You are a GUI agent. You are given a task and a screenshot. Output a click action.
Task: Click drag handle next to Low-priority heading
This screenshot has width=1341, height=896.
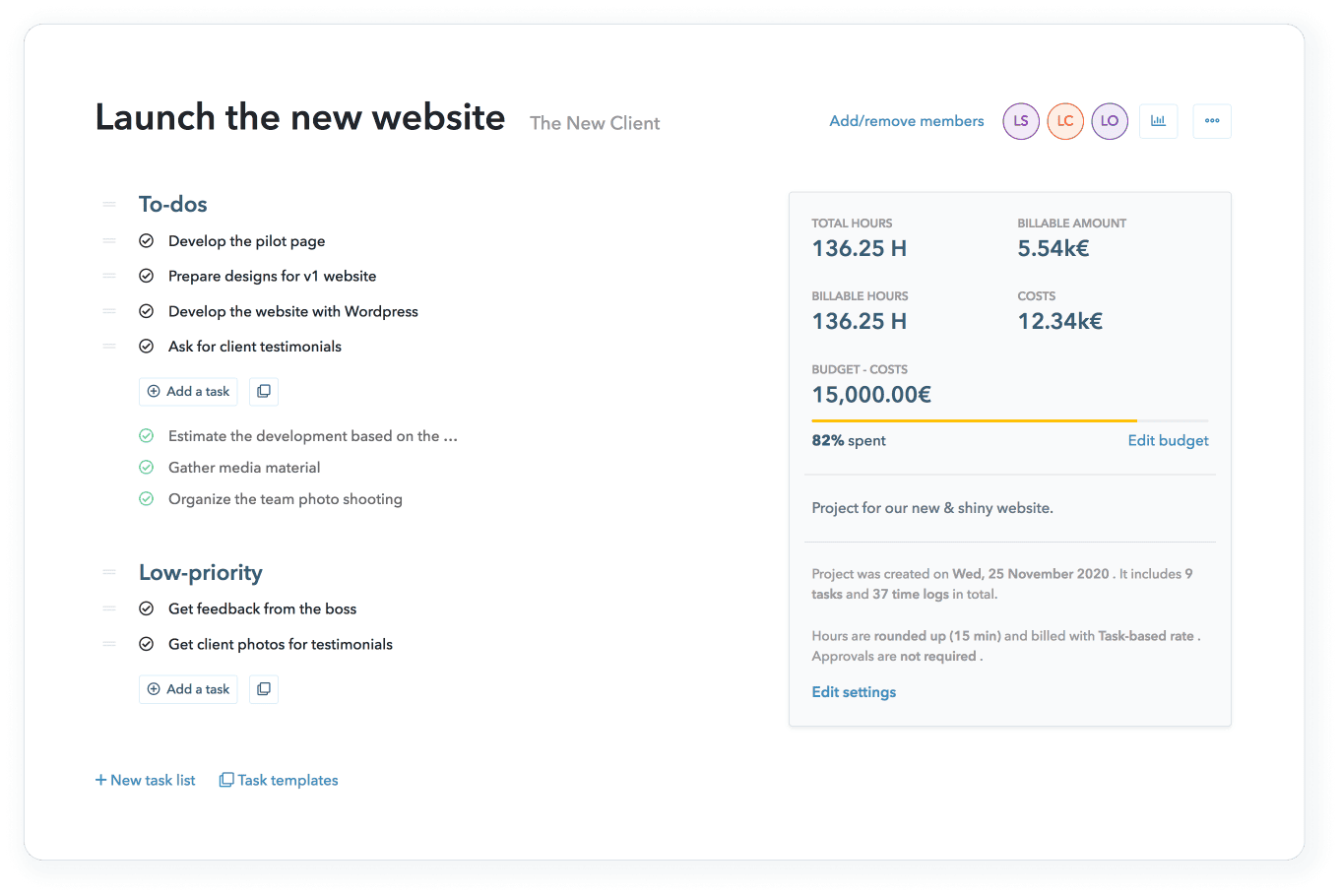[109, 573]
